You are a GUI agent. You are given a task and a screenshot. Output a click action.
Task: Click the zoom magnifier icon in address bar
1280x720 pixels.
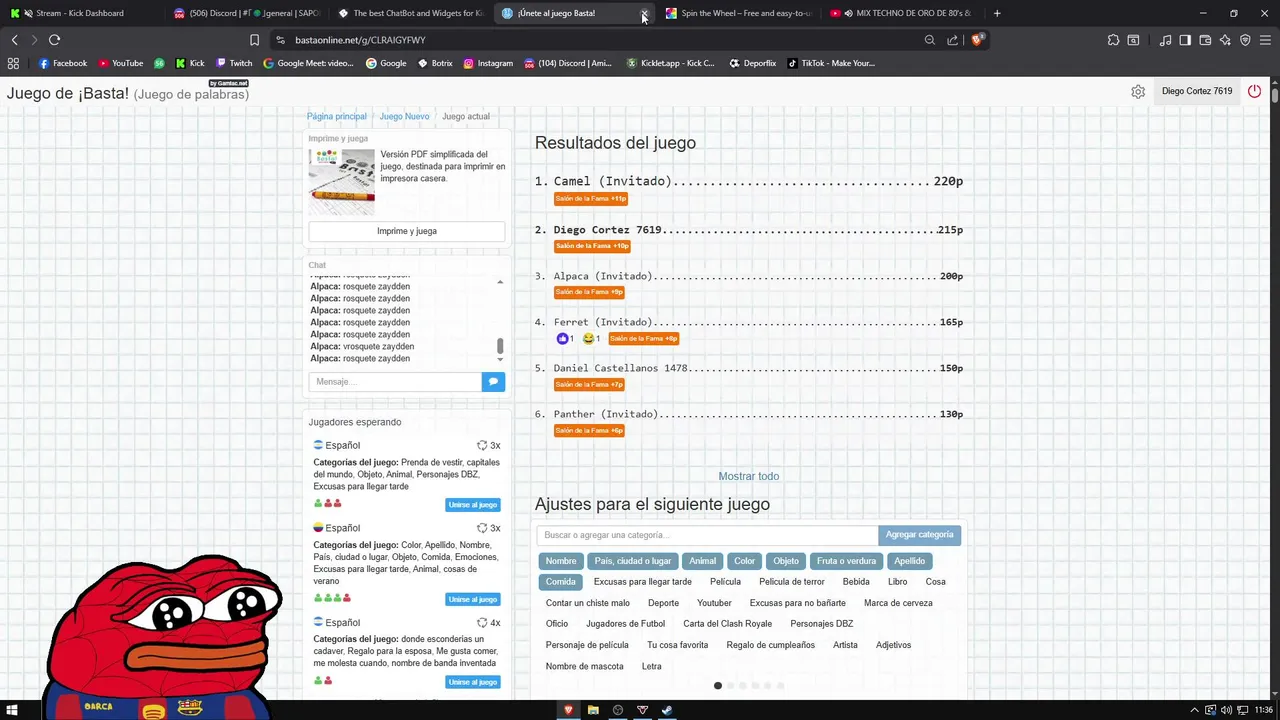930,40
